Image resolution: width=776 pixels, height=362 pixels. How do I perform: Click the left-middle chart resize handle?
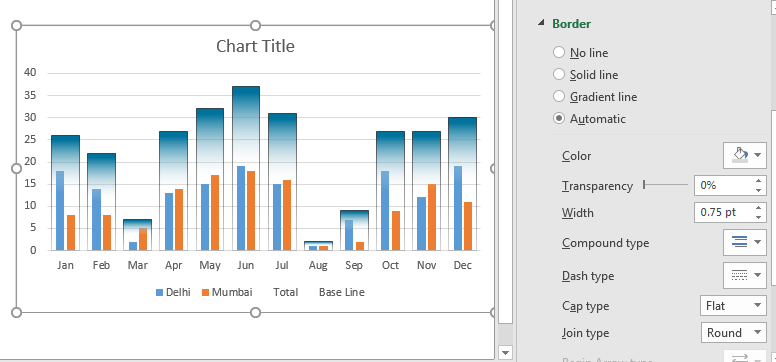pyautogui.click(x=16, y=169)
